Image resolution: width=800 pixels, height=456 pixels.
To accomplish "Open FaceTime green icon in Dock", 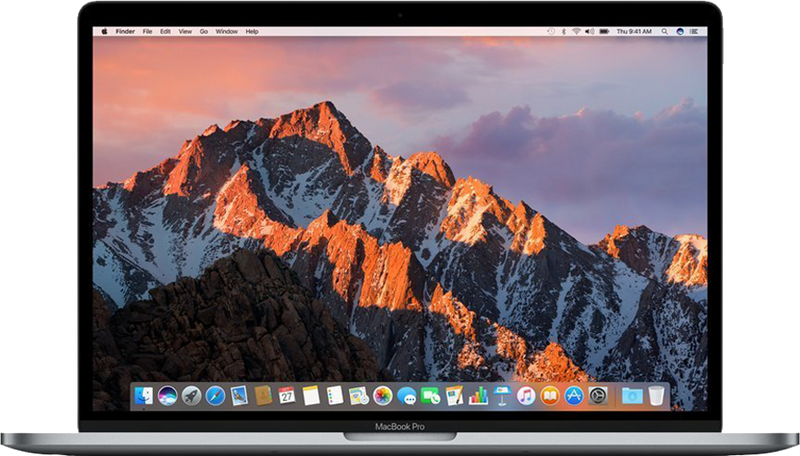I will 431,395.
